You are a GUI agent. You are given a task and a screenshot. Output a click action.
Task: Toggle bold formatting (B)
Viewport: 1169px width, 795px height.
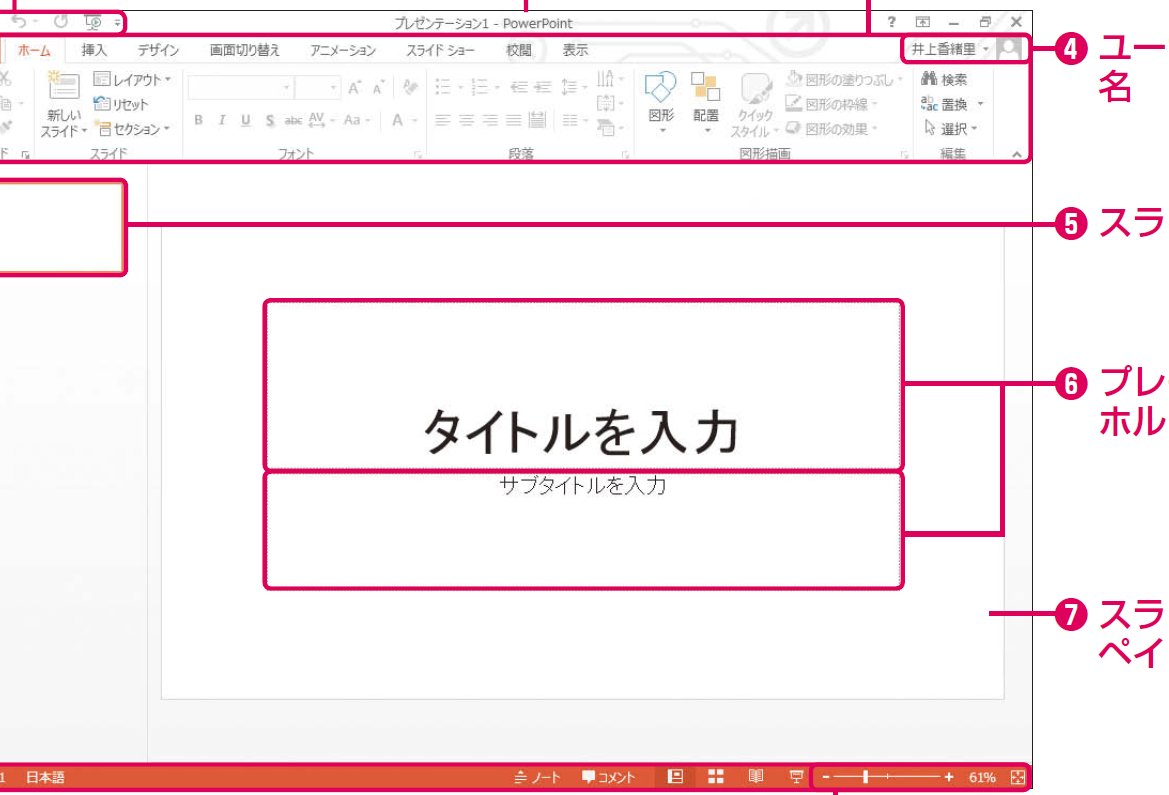click(x=198, y=120)
